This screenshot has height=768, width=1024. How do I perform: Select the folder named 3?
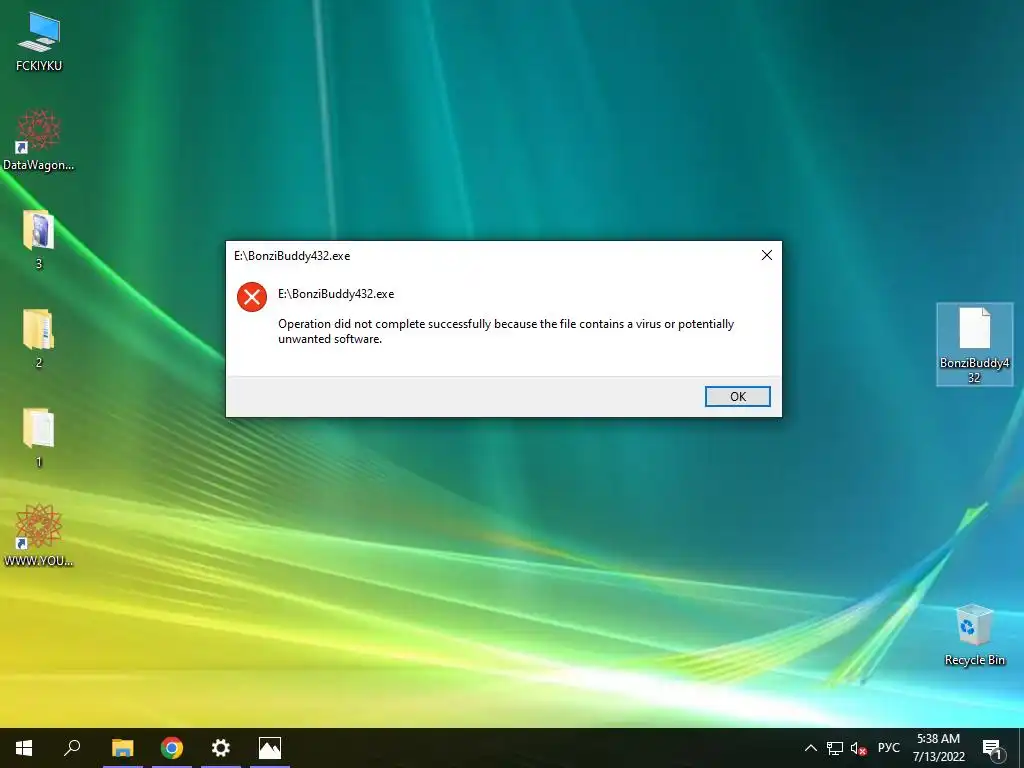(x=39, y=239)
